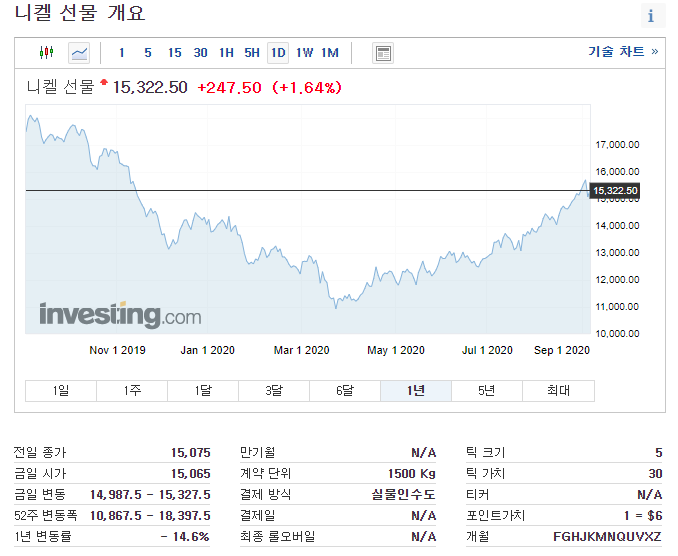Choose the 1H interval
678x556 pixels.
(x=226, y=53)
